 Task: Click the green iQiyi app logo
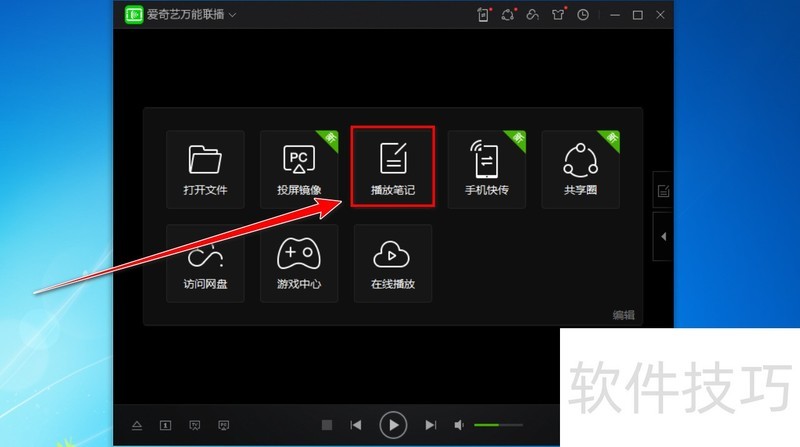click(134, 15)
